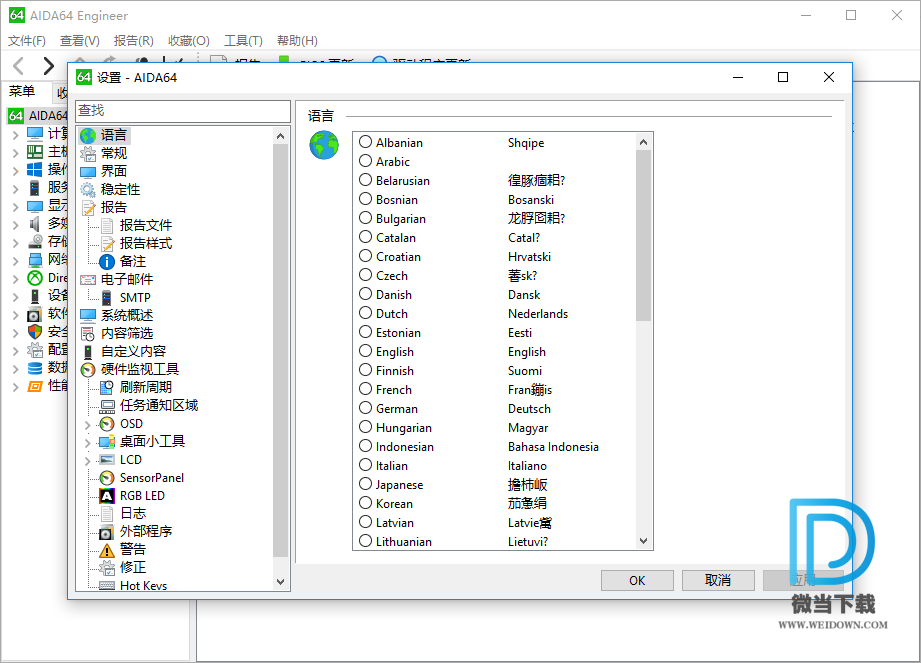Open the 界面 monitor icon page
Screen dimensions: 921x663
(x=88, y=171)
